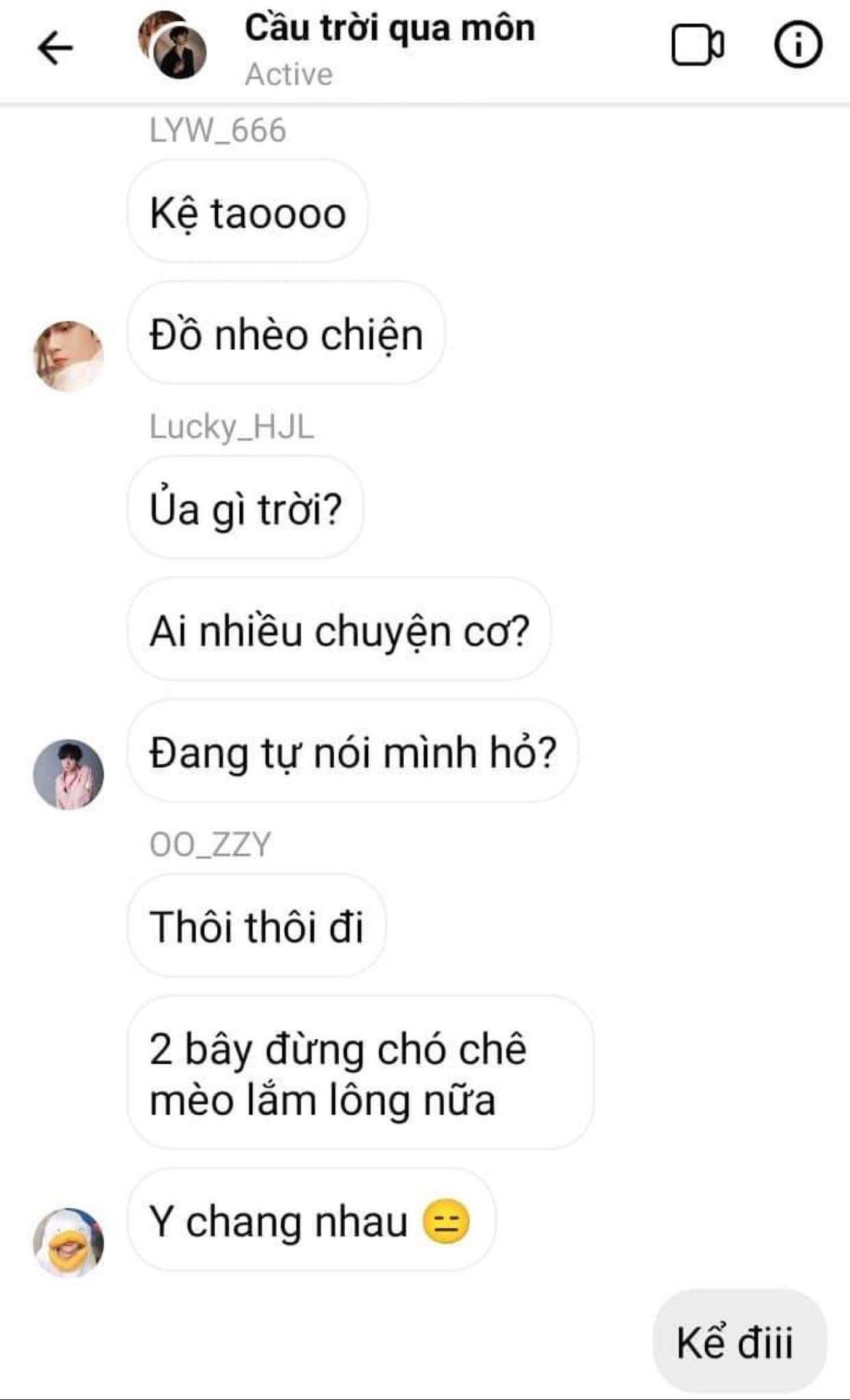The width and height of the screenshot is (850, 1400).
Task: Tap avatar next to "Đồ nhèo chiện"
Action: (69, 356)
